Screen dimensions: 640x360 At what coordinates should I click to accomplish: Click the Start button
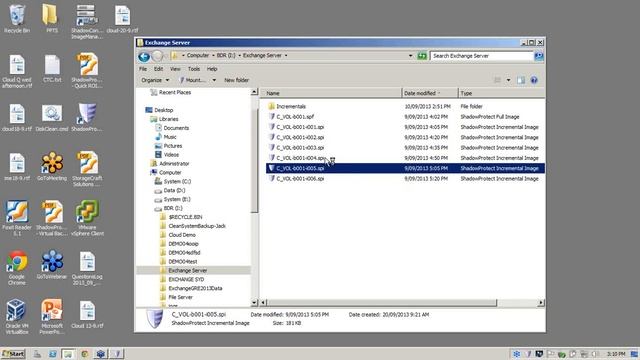coord(13,353)
